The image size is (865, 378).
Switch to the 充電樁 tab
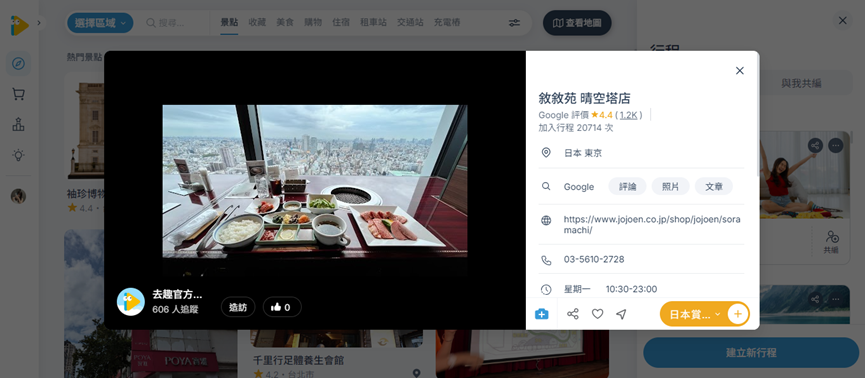pyautogui.click(x=447, y=23)
